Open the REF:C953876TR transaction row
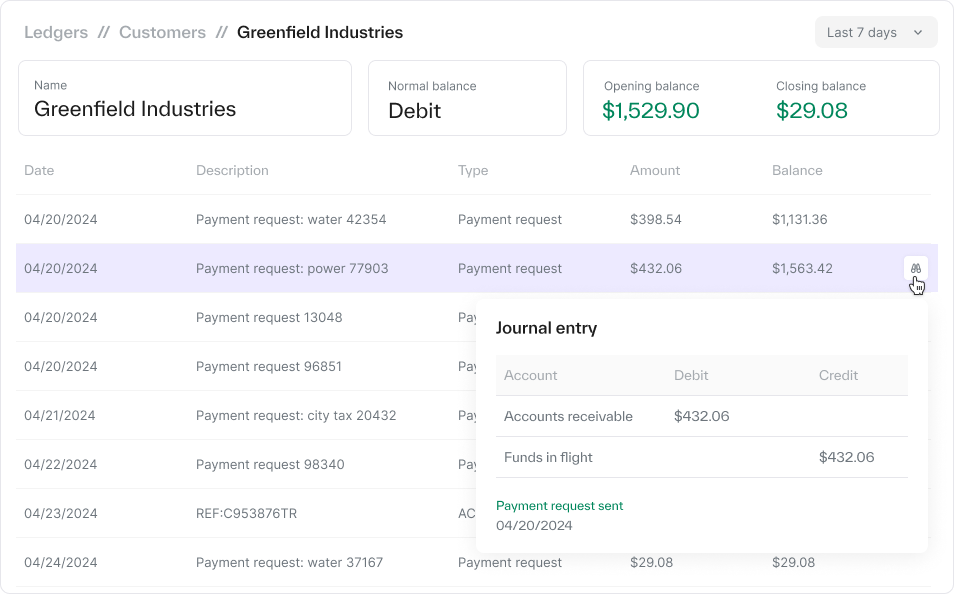954x594 pixels. (x=246, y=513)
